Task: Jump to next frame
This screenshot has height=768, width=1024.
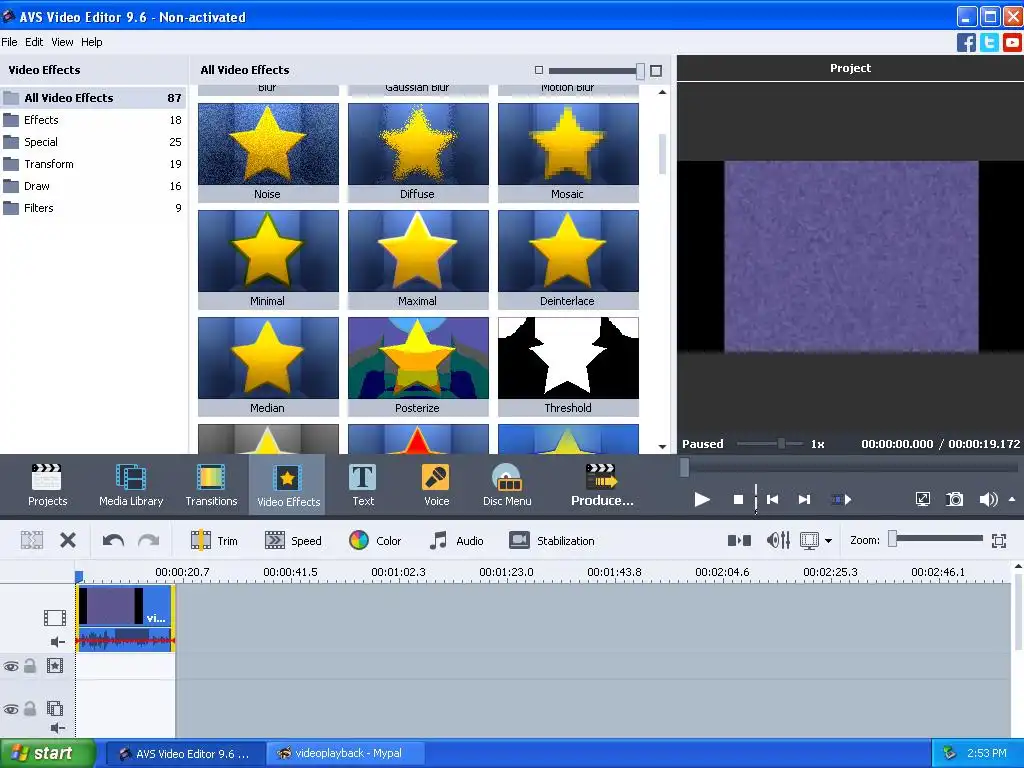Action: tap(804, 500)
